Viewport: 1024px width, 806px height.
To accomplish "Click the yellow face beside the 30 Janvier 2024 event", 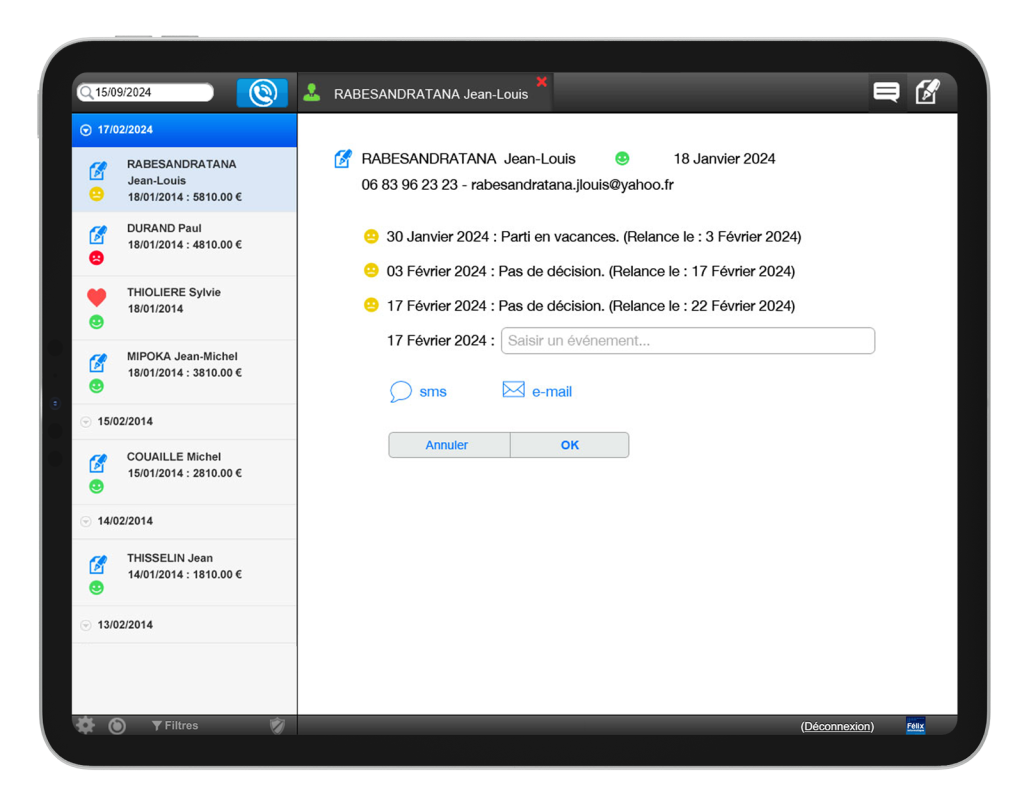I will [x=371, y=236].
